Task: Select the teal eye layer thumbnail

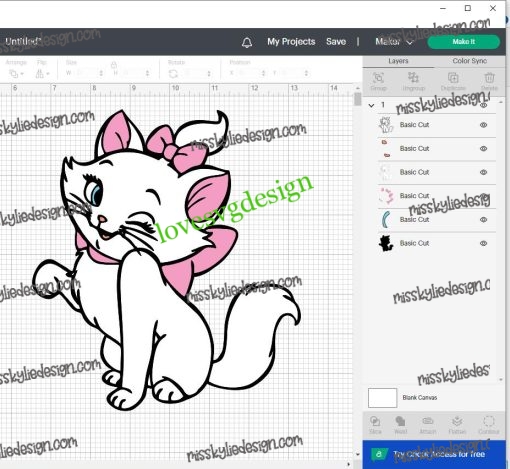Action: tap(386, 220)
